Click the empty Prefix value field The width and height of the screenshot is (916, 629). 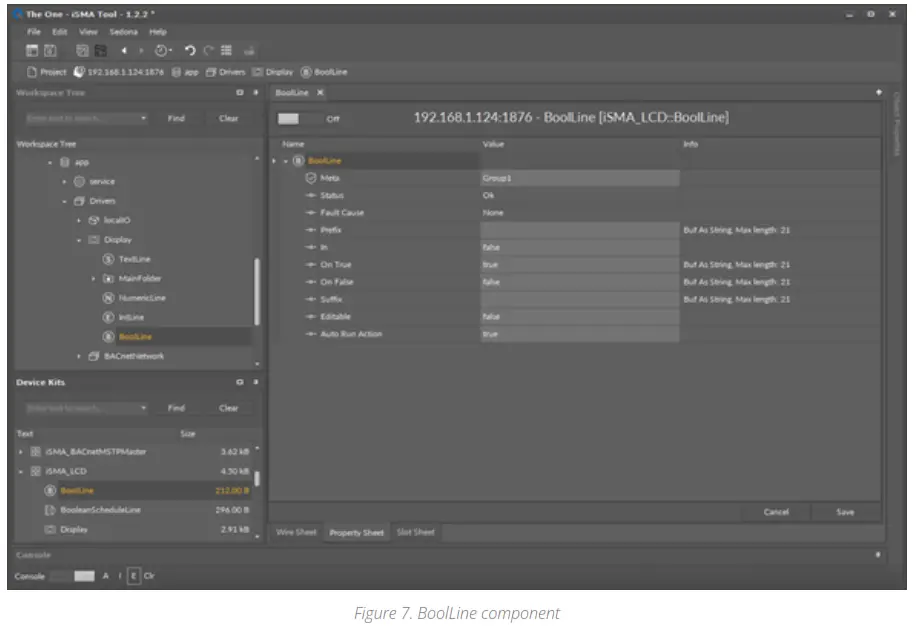pos(580,230)
